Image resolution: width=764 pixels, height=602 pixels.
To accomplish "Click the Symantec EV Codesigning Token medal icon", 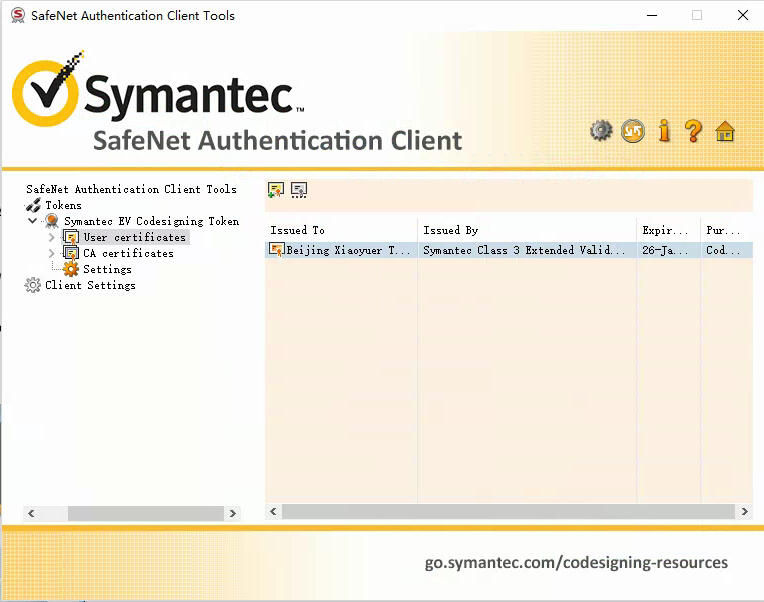I will (x=52, y=221).
